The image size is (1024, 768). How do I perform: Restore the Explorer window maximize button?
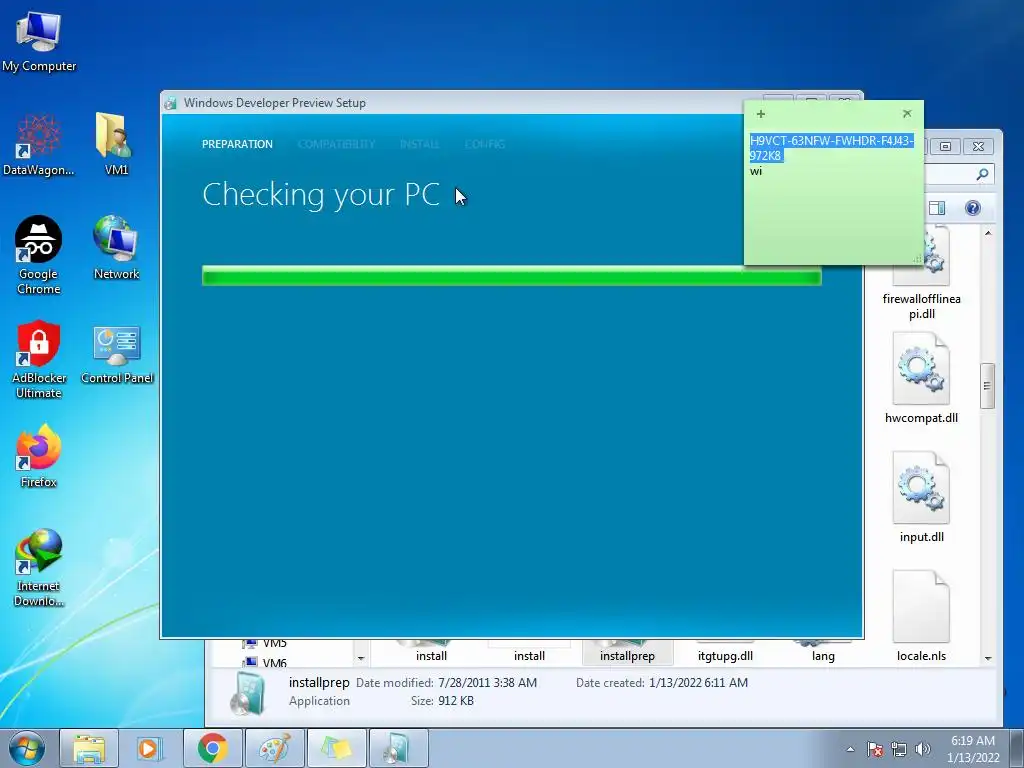[945, 146]
